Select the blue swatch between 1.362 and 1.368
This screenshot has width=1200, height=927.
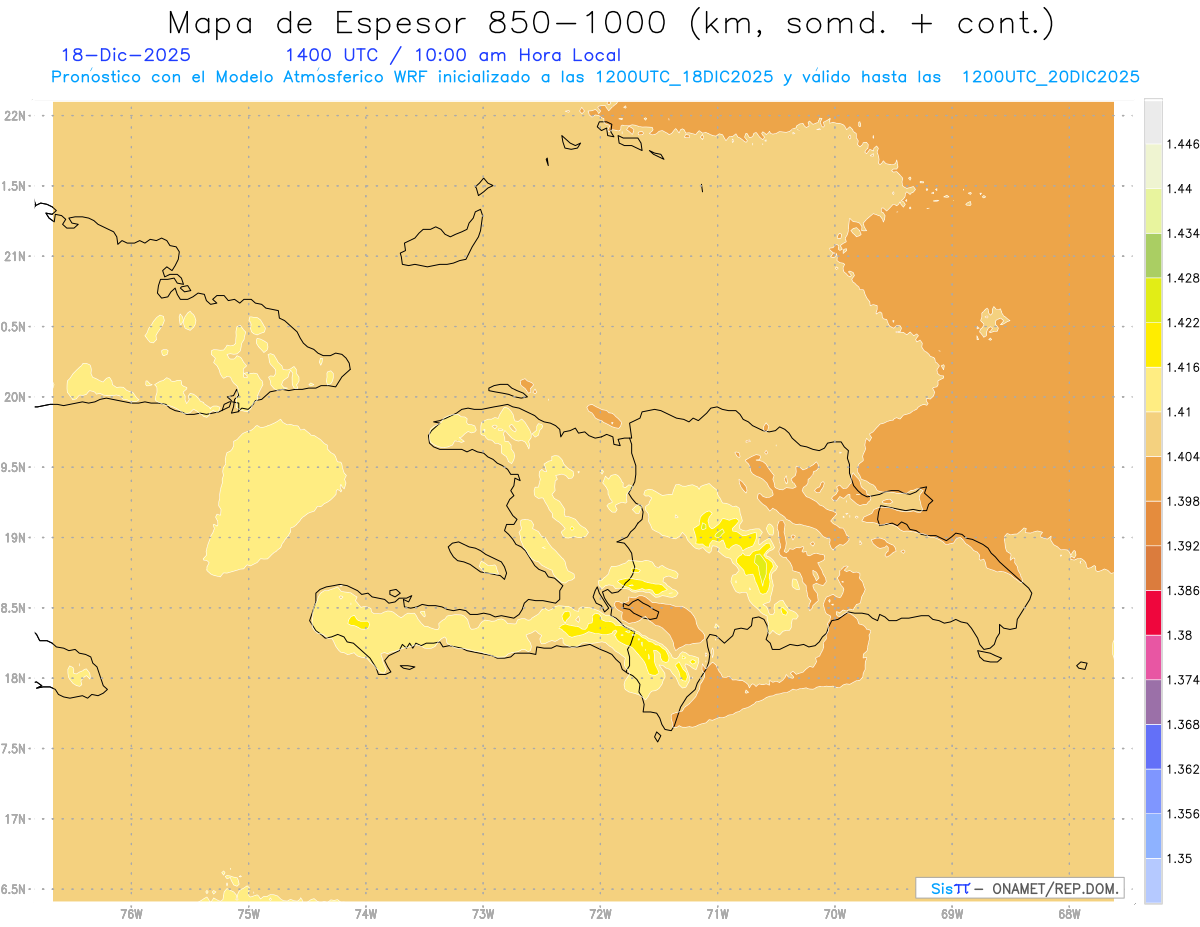1153,746
